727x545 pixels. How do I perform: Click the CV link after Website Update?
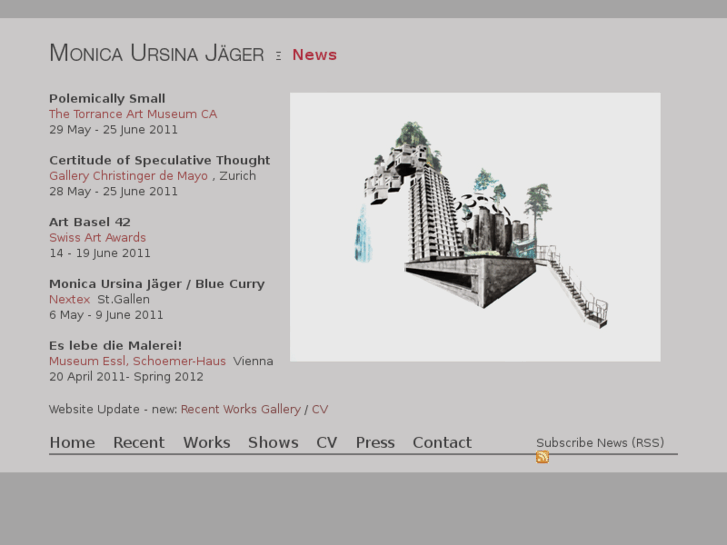(320, 410)
